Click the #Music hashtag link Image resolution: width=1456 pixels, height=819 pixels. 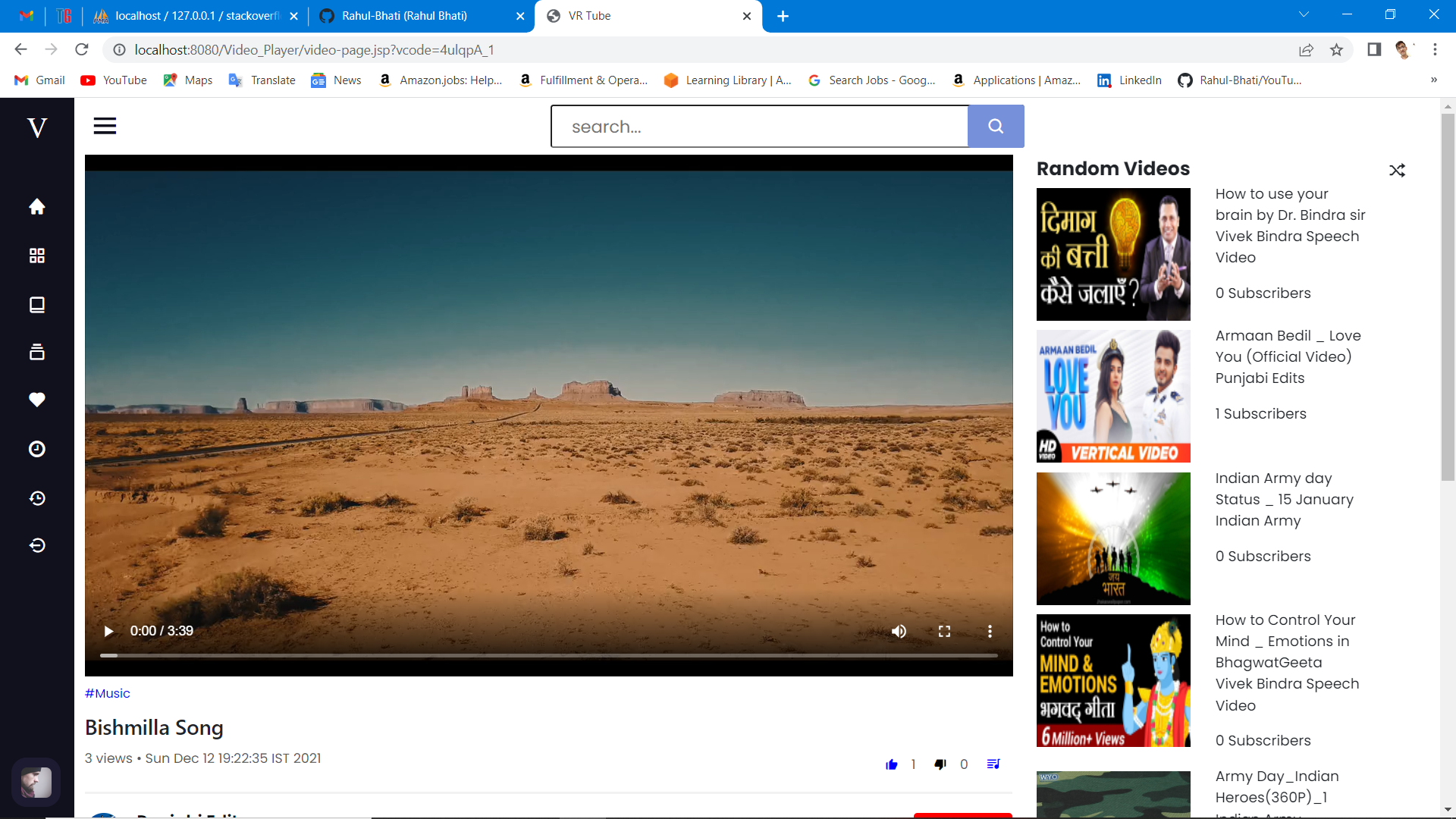click(108, 693)
